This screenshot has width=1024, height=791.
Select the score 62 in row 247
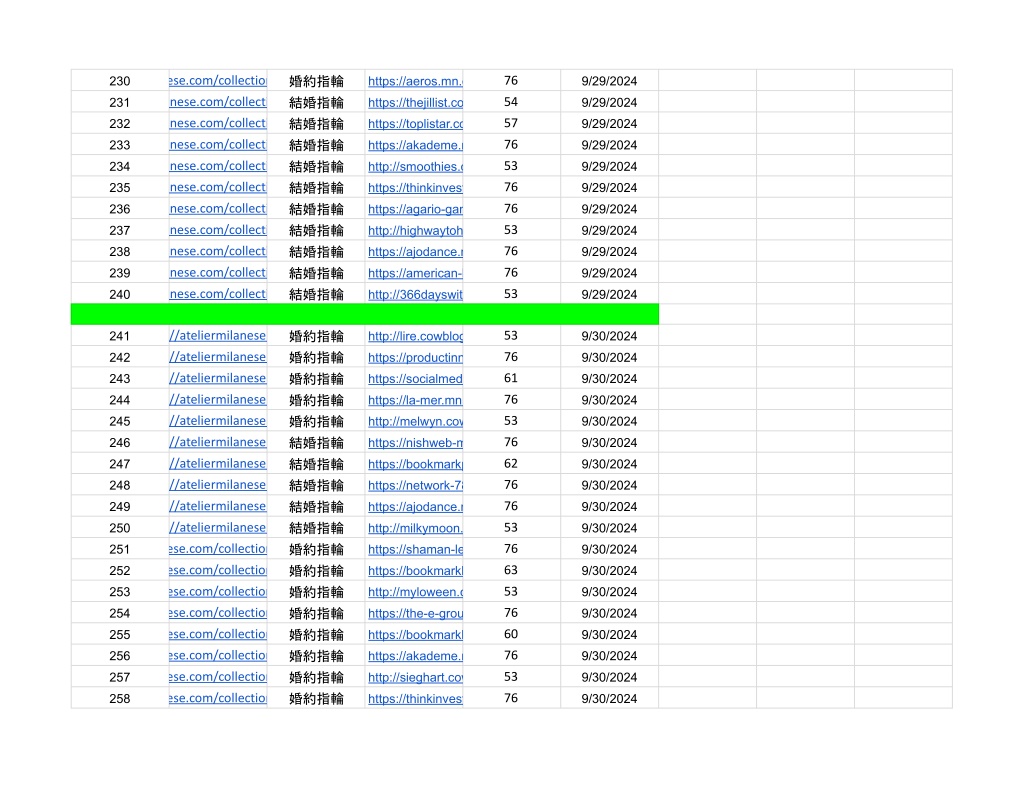[511, 464]
